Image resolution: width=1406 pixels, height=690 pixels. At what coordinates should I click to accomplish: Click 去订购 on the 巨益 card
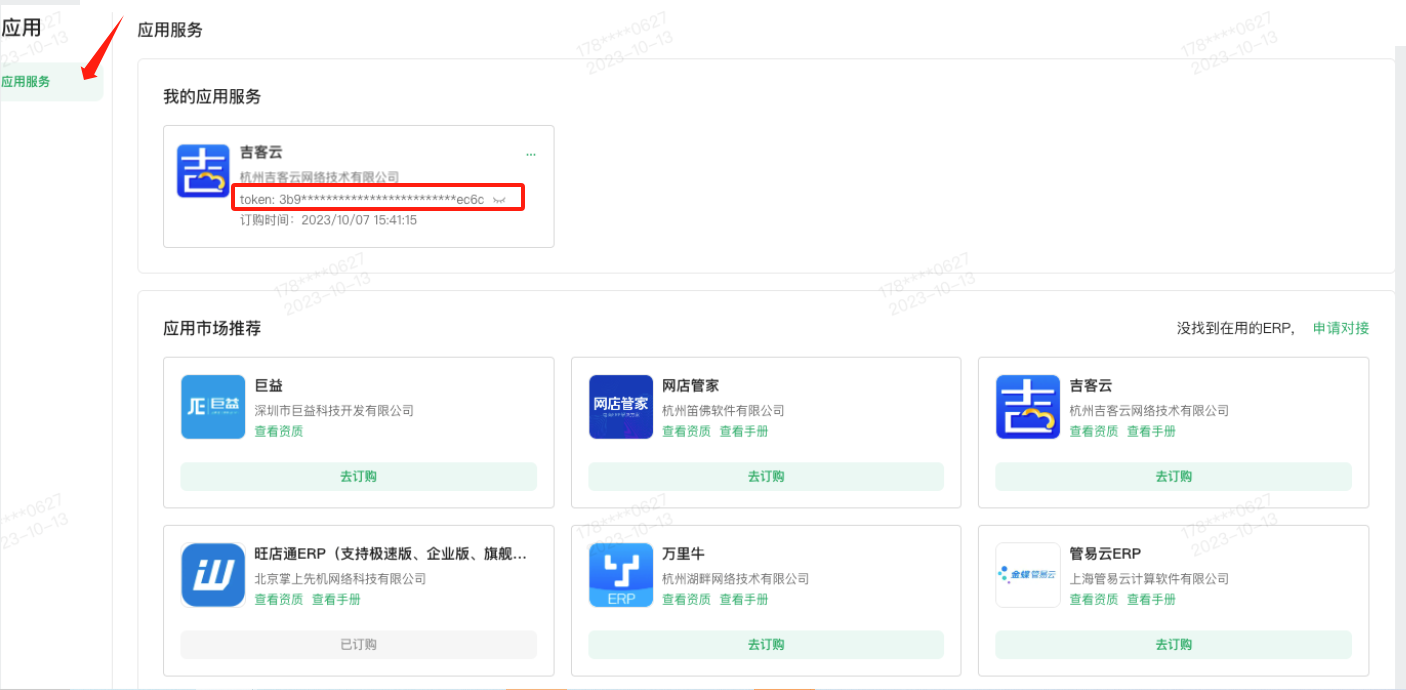[x=358, y=477]
